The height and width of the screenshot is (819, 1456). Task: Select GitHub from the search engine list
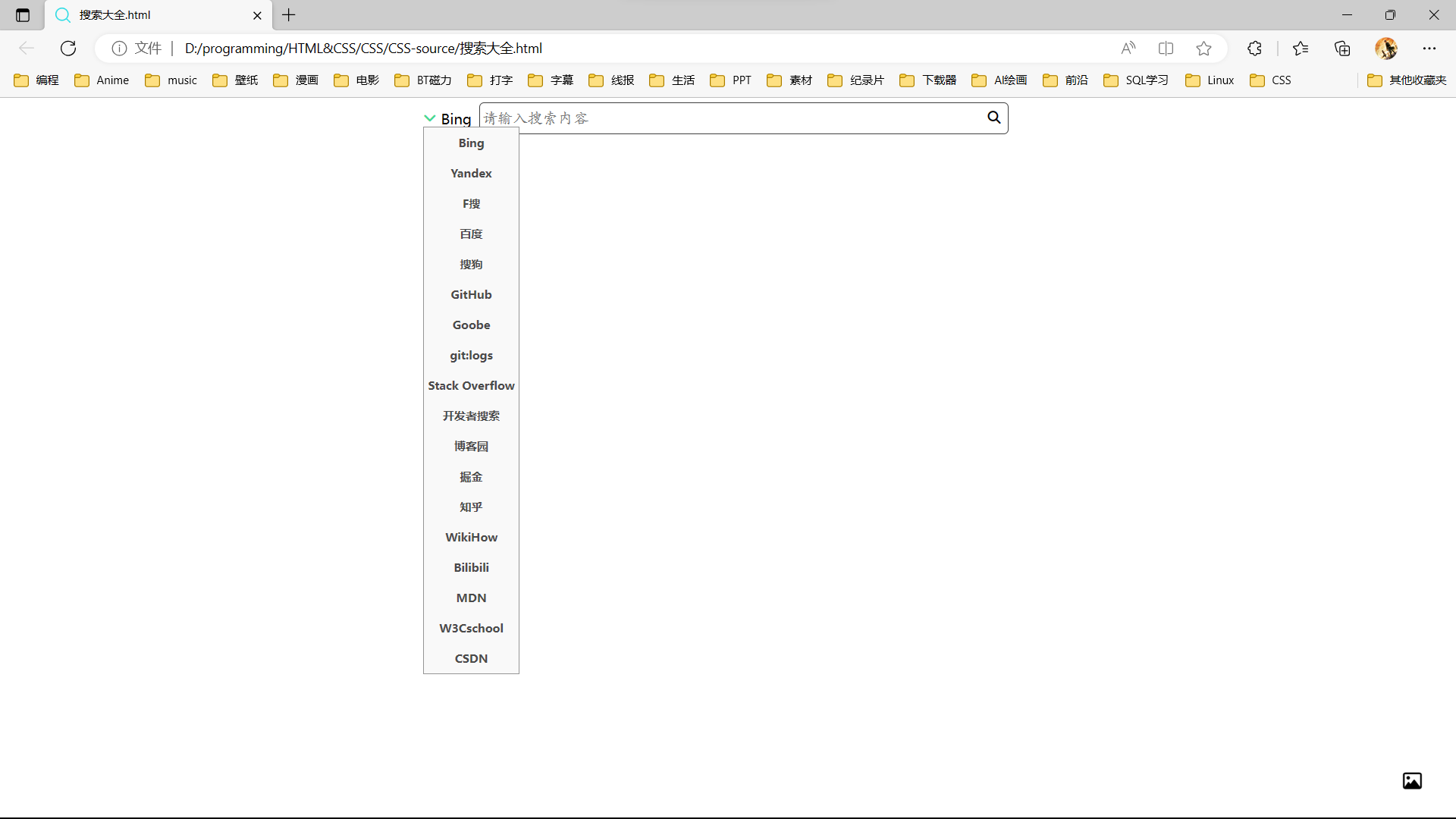coord(471,295)
